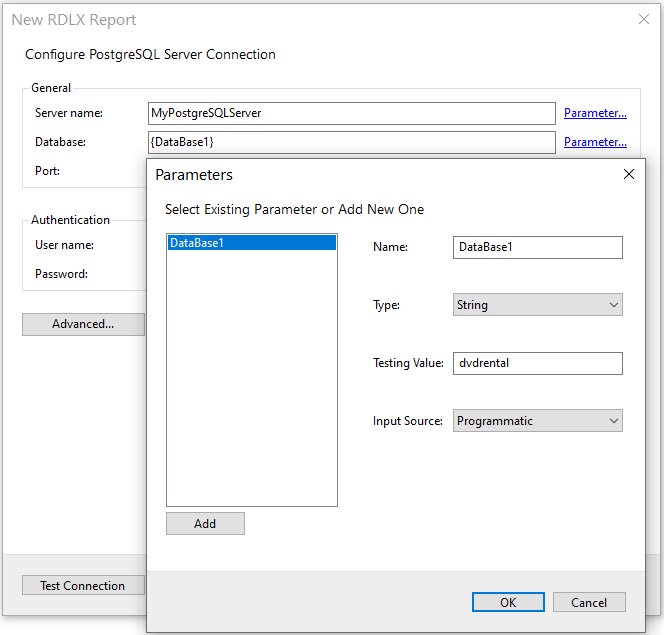Open the Type dropdown showing String
This screenshot has height=635, width=664.
click(538, 305)
